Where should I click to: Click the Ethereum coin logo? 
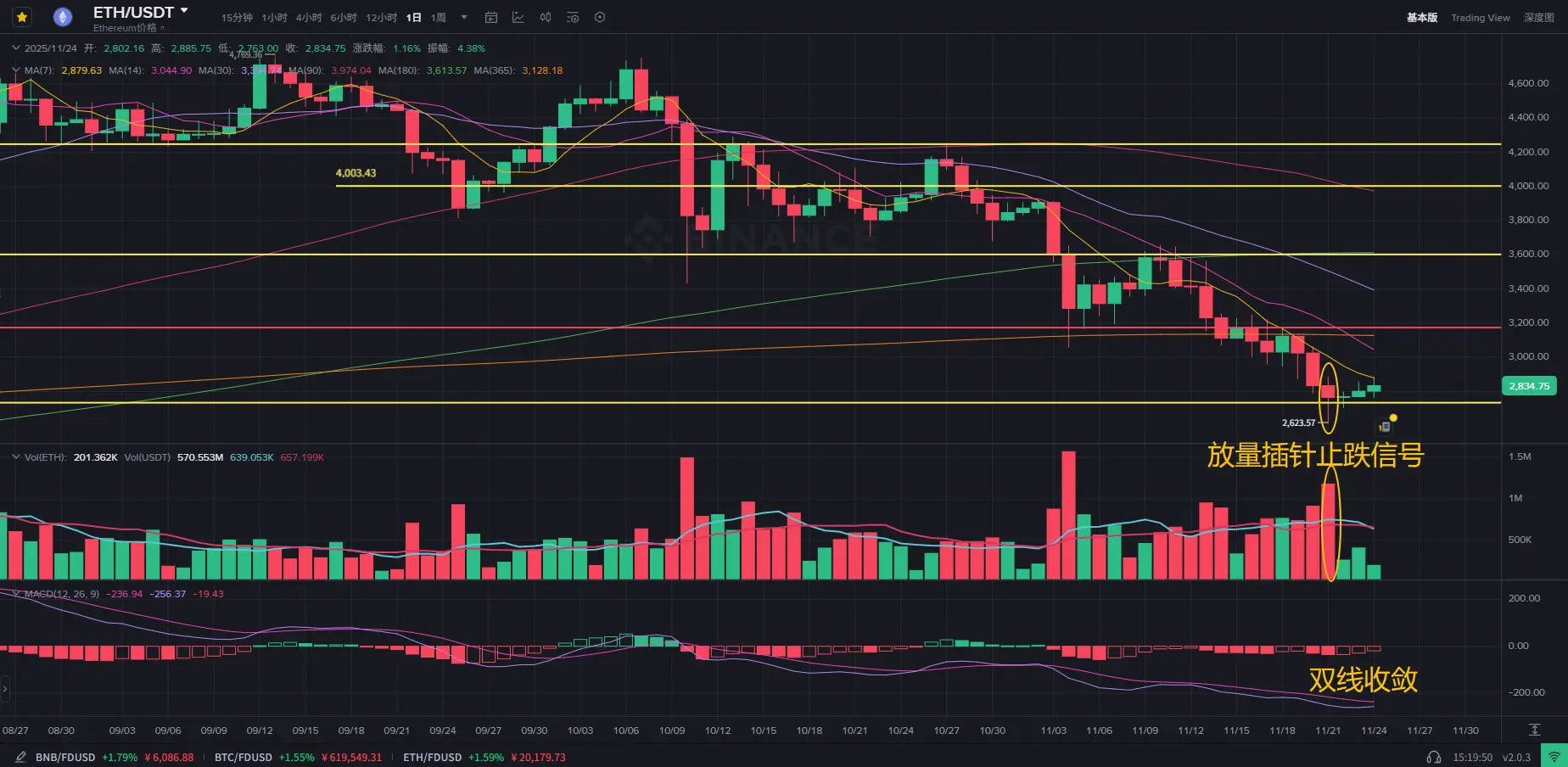point(62,17)
